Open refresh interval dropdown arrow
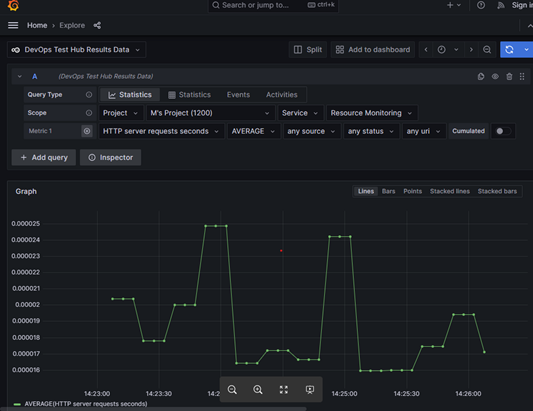This screenshot has height=411, width=533. 526,50
